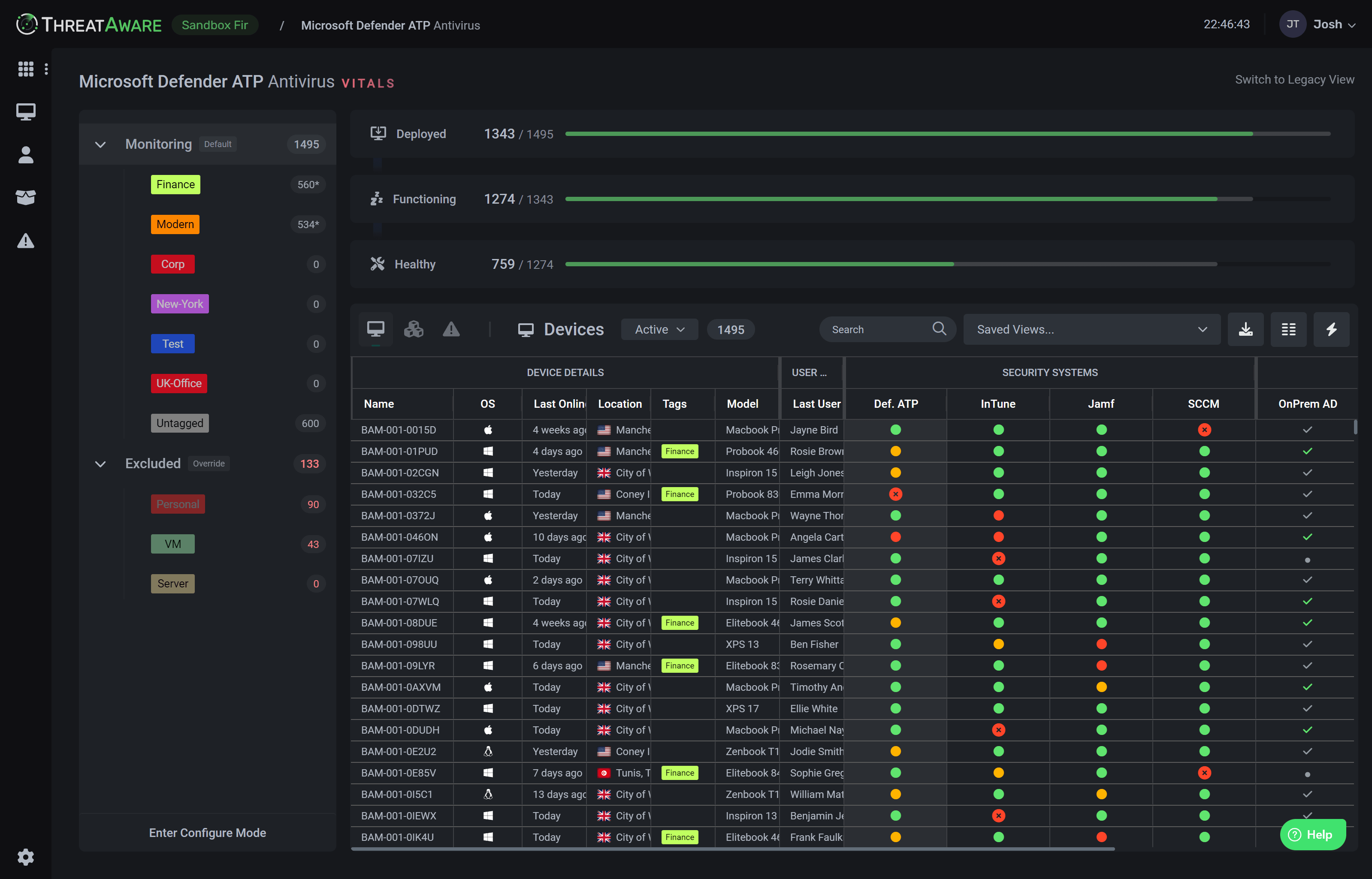The width and height of the screenshot is (1372, 879).
Task: Click the vertical table scrollbar
Action: coord(1355,427)
